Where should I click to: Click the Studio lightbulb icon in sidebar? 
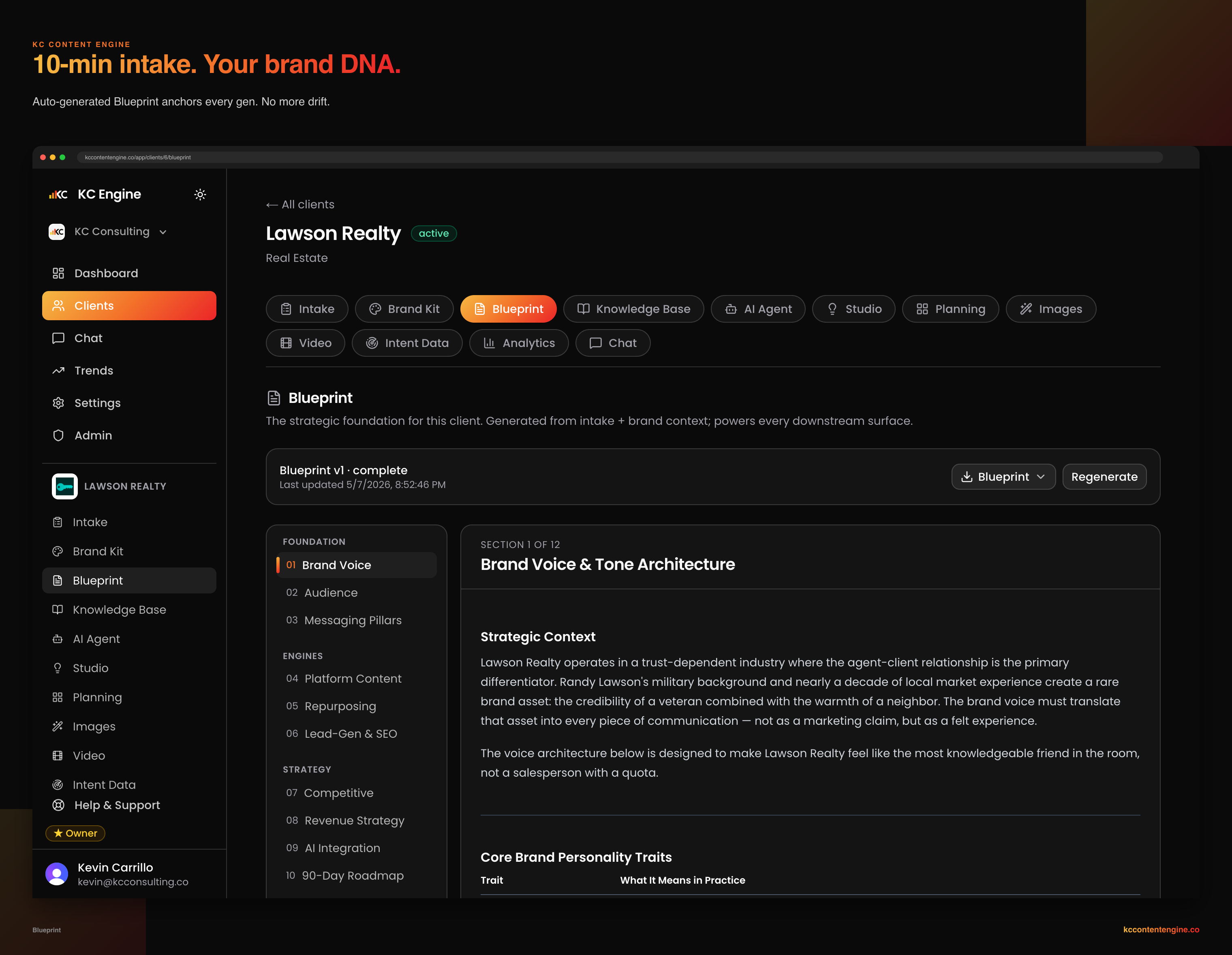coord(58,668)
